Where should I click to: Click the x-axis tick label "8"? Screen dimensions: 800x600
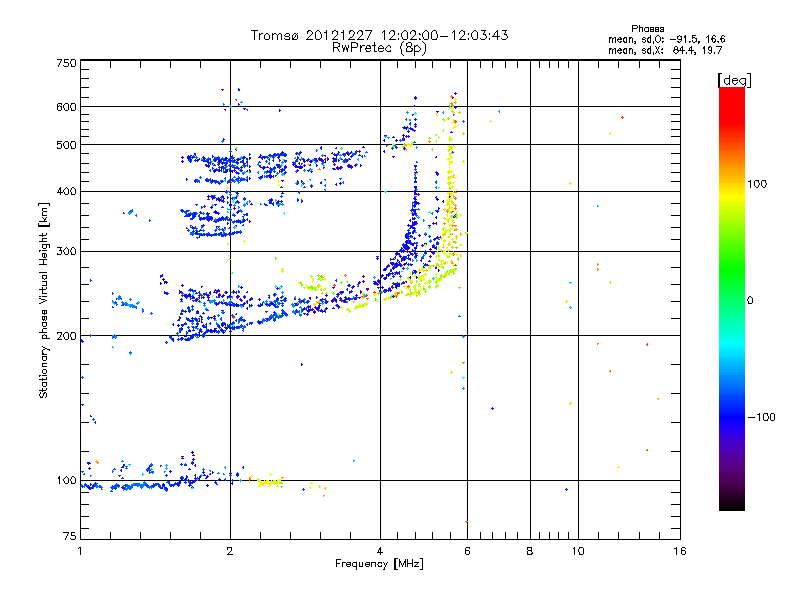point(530,551)
